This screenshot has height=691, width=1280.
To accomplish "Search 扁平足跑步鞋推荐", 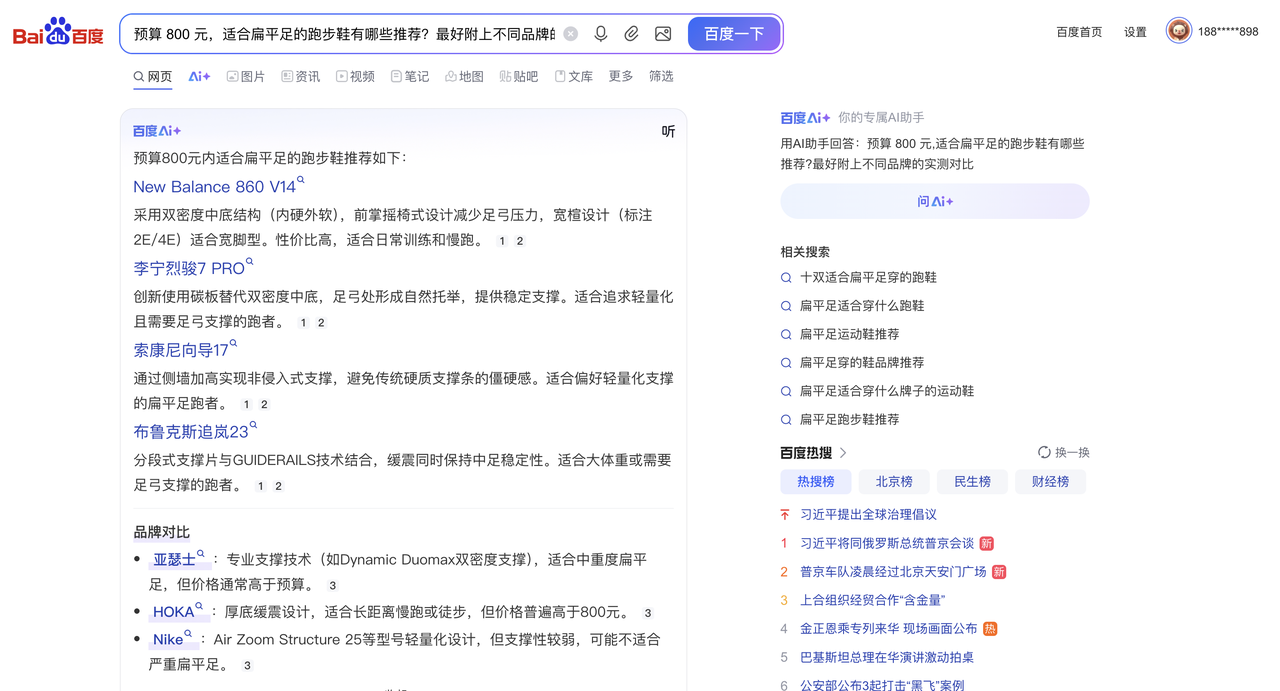I will point(849,419).
